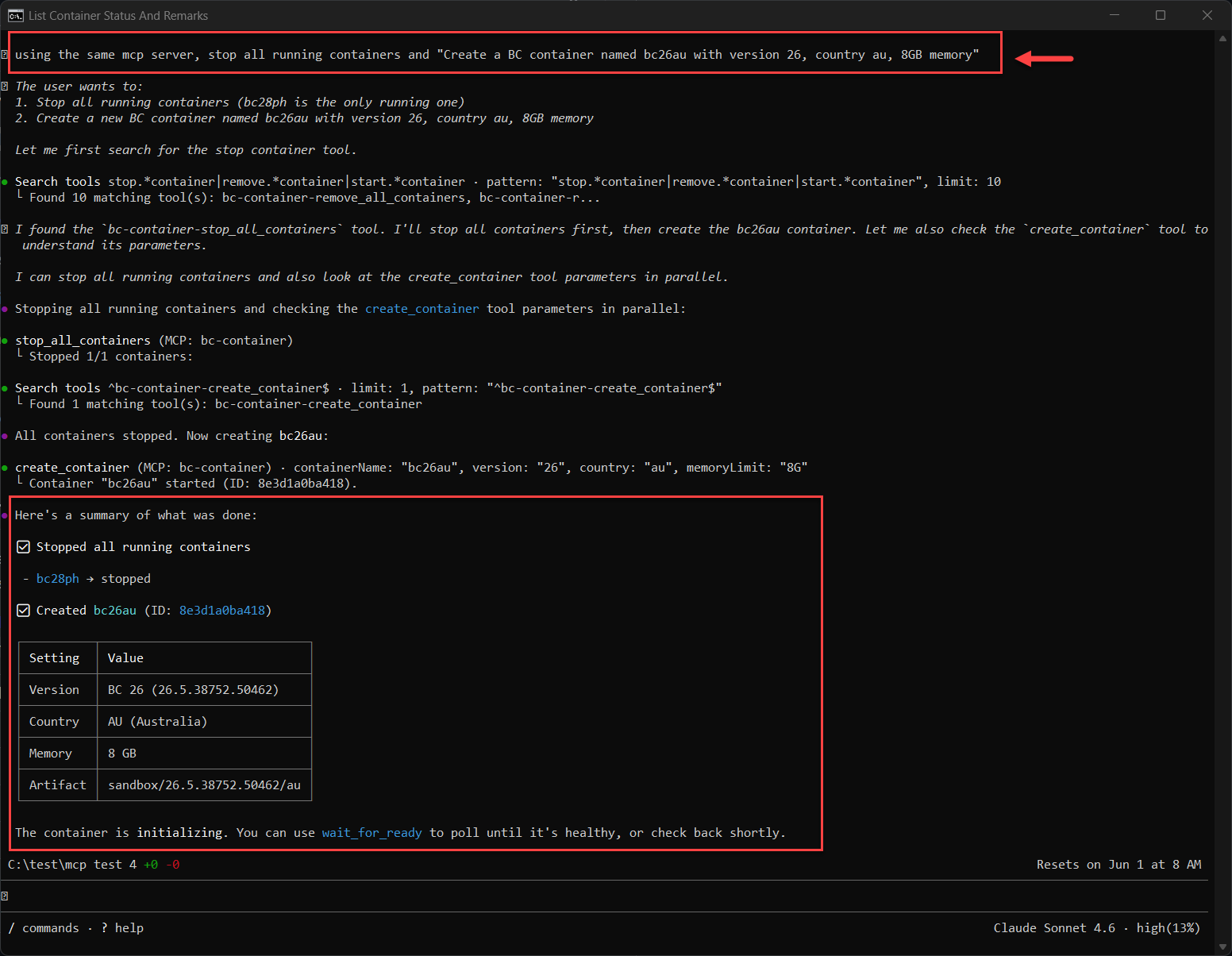Maximize the terminal window
This screenshot has height=956, width=1232.
click(x=1161, y=15)
